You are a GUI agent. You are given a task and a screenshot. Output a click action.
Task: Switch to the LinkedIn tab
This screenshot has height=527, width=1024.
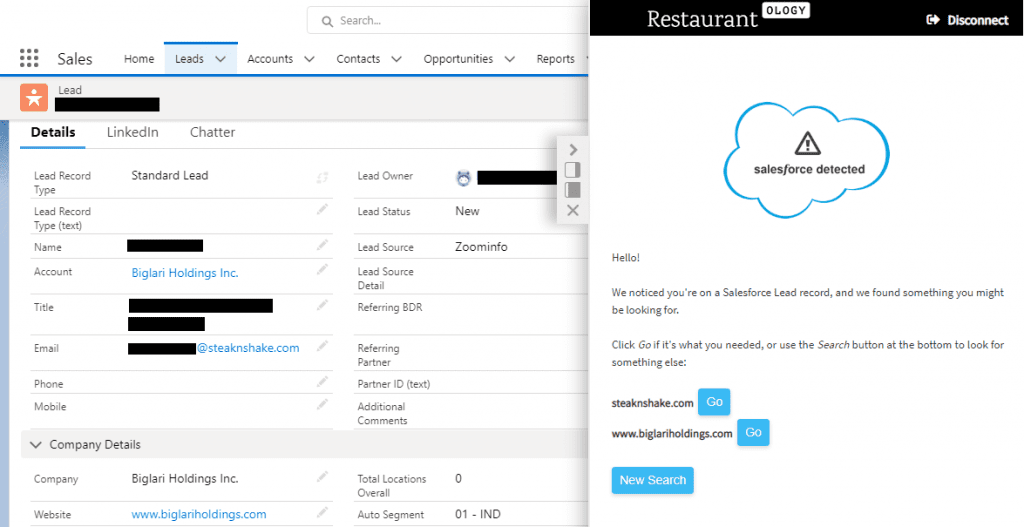pos(133,133)
